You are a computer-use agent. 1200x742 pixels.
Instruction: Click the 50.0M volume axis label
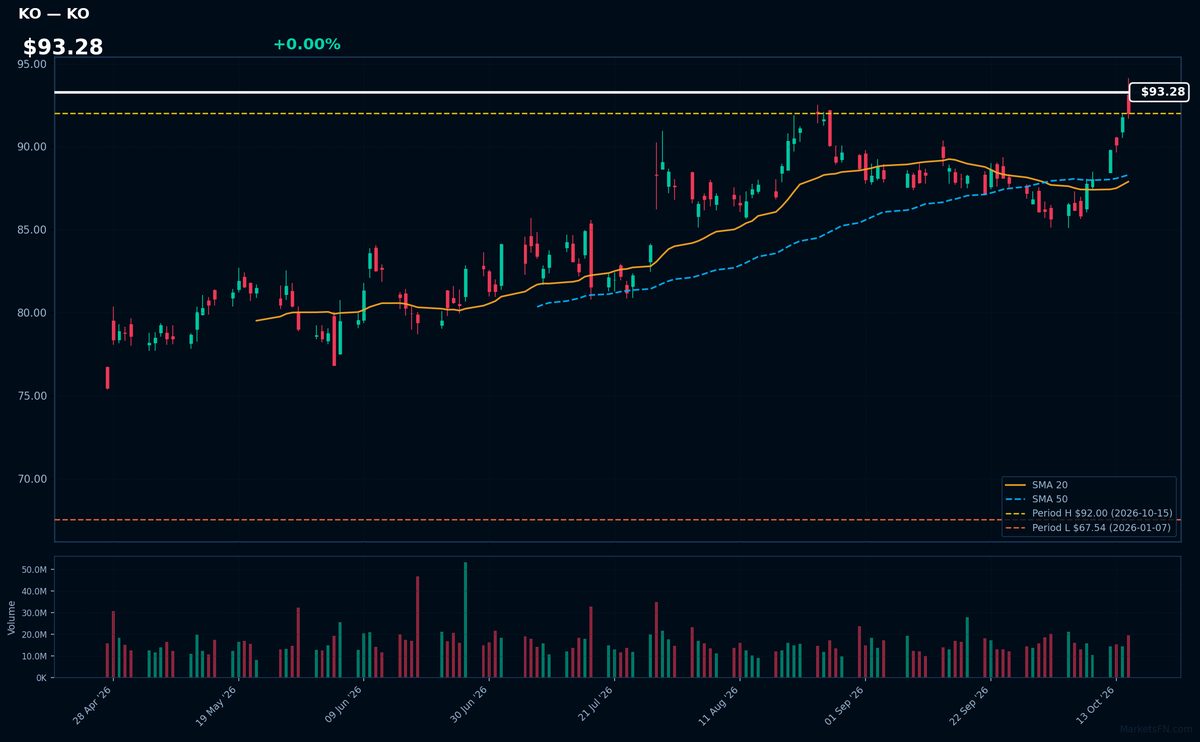[34, 569]
